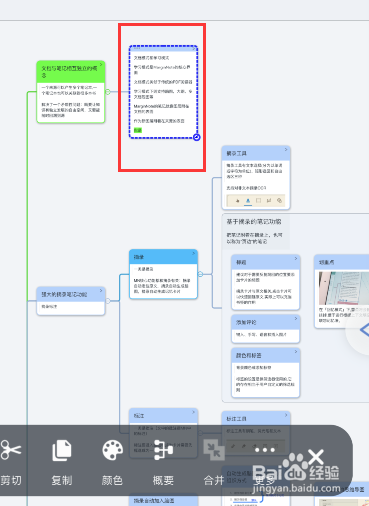Open the photo thumbnail in the right card
The width and height of the screenshot is (369, 506).
[x=344, y=288]
